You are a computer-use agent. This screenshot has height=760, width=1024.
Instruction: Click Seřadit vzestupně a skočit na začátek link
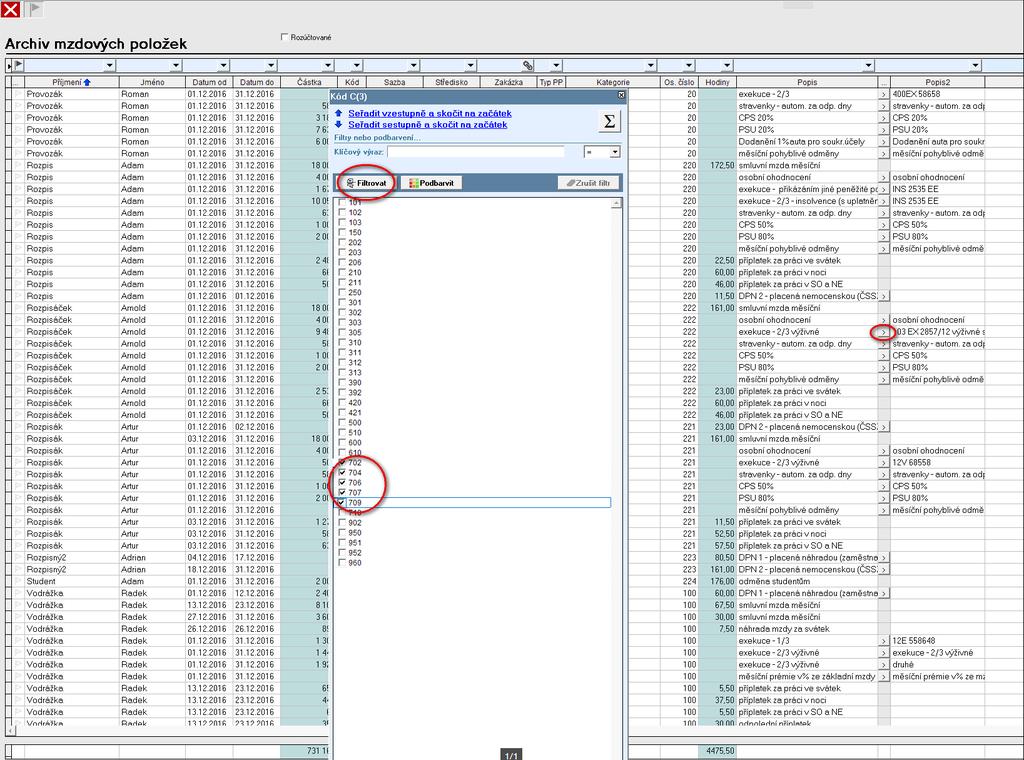click(x=430, y=113)
